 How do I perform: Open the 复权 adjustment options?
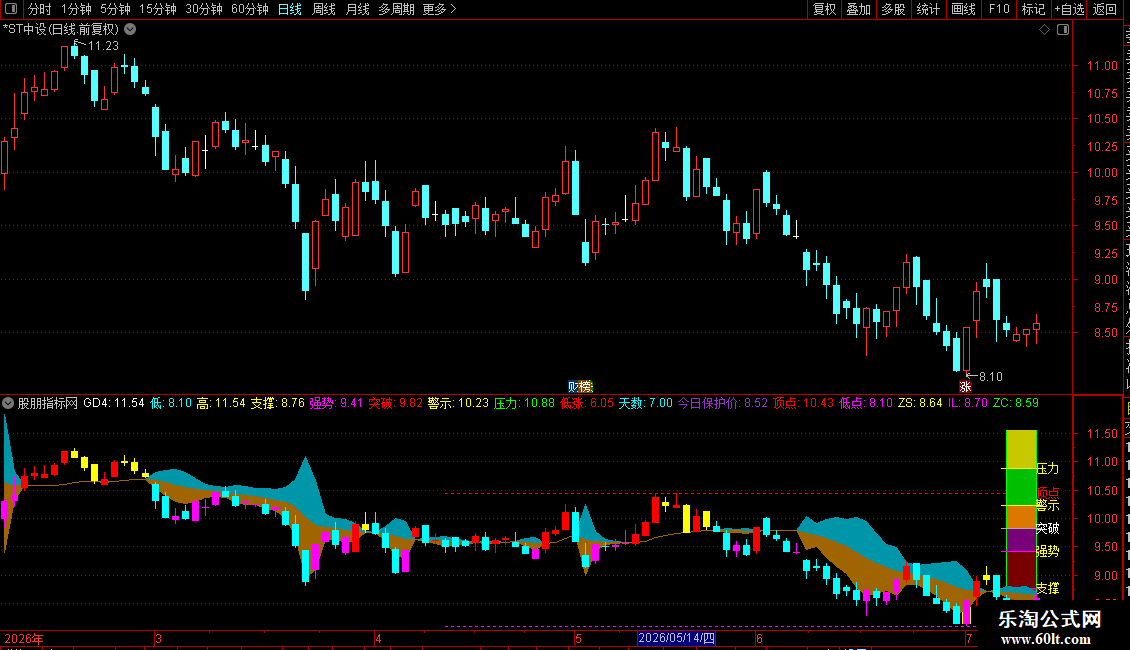click(x=824, y=9)
